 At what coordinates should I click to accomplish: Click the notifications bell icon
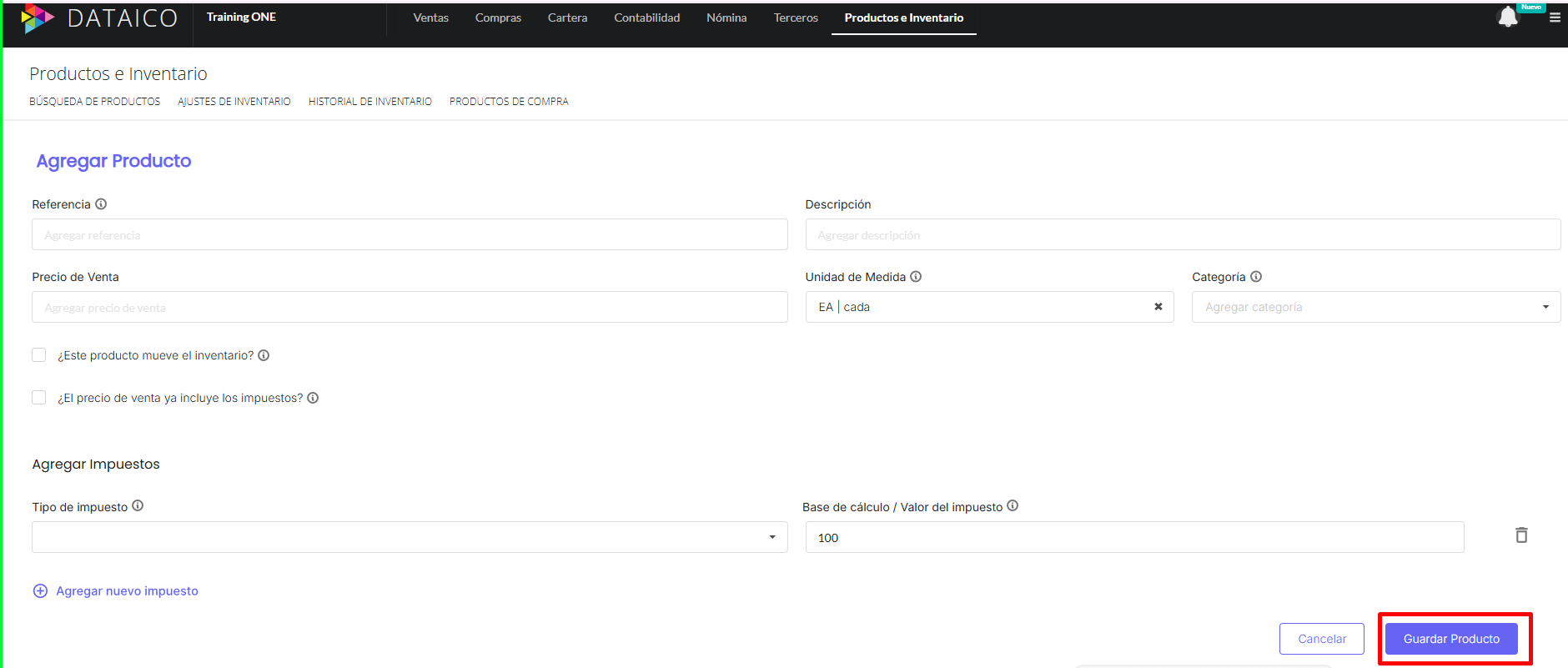[1507, 17]
